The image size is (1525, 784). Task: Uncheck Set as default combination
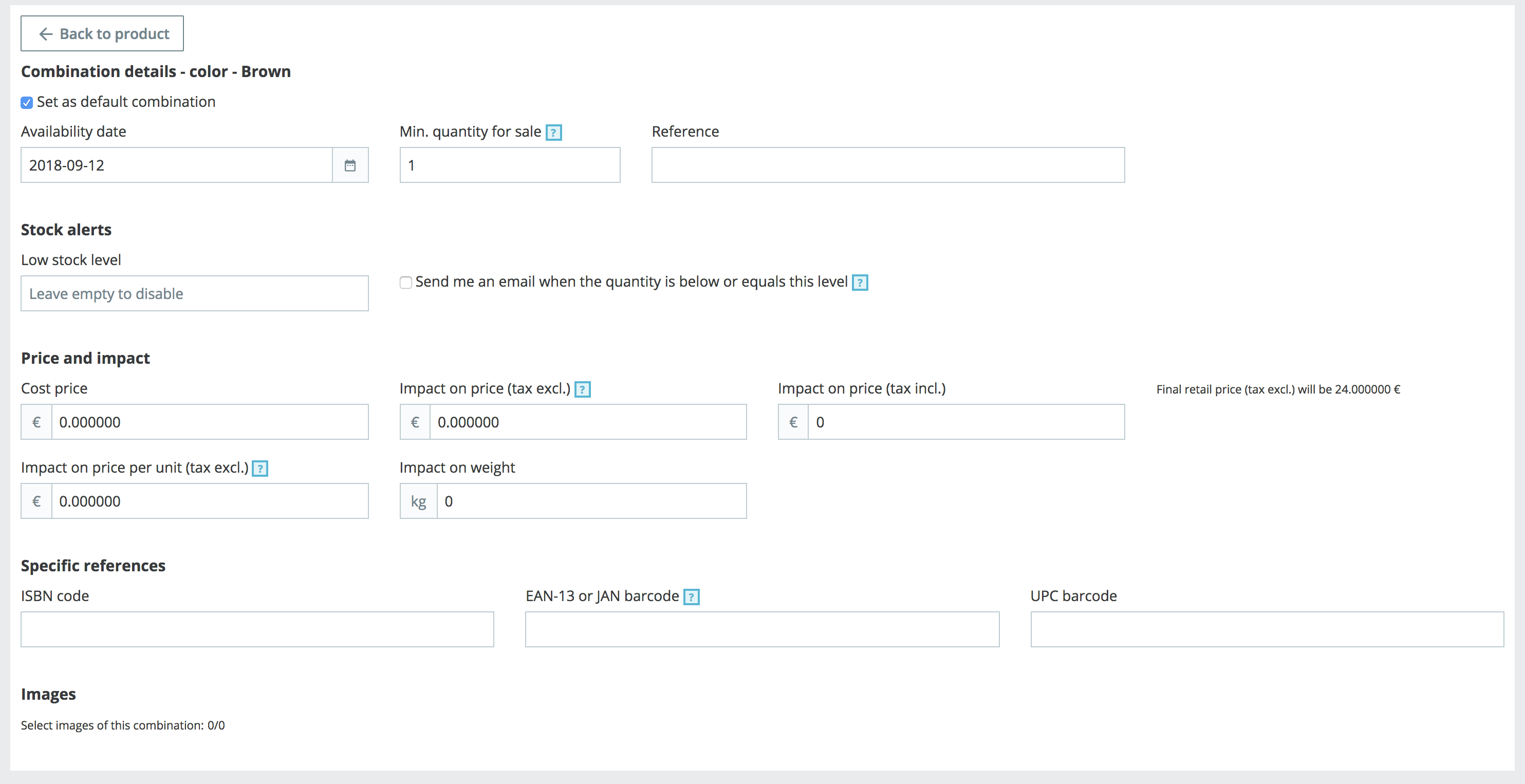pos(27,102)
